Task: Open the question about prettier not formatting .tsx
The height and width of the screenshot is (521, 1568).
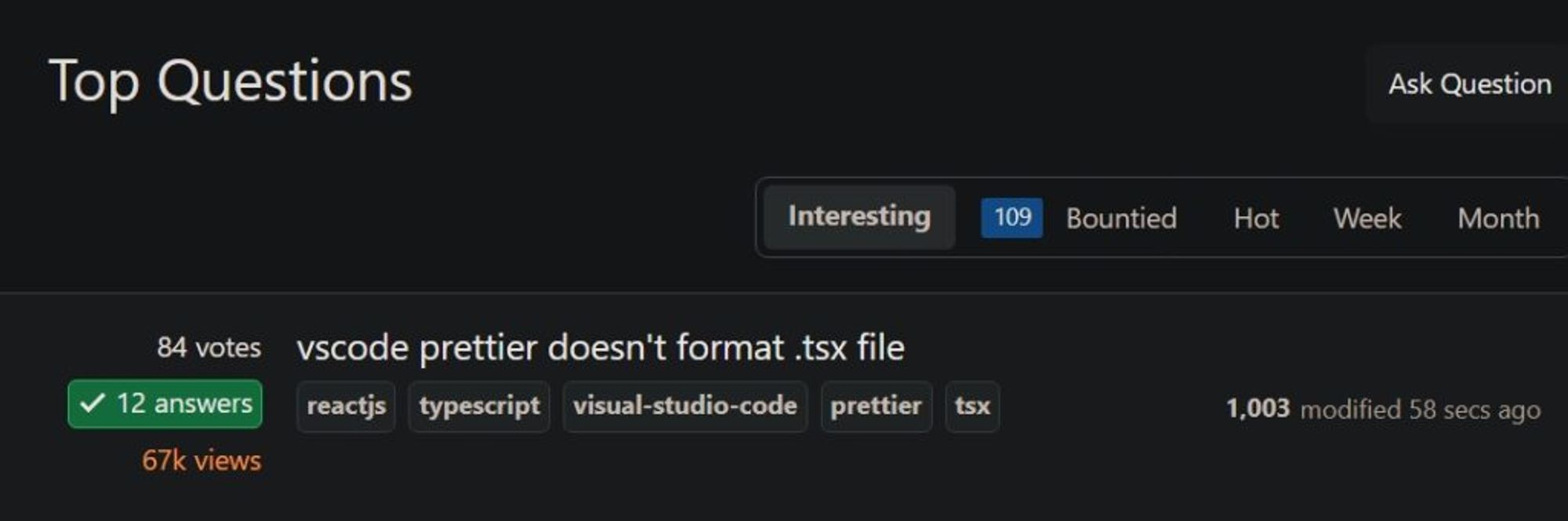Action: coord(601,348)
